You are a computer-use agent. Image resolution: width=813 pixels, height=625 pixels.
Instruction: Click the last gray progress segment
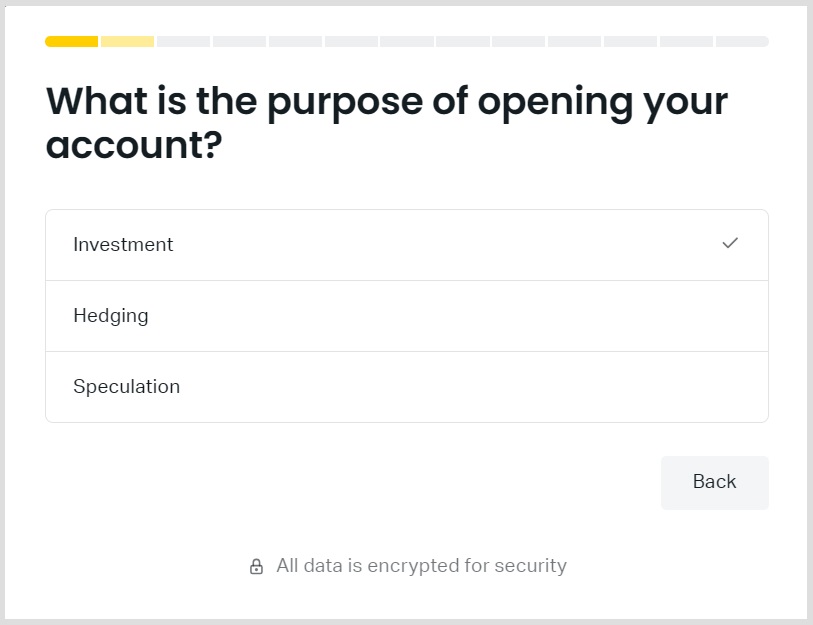click(742, 41)
